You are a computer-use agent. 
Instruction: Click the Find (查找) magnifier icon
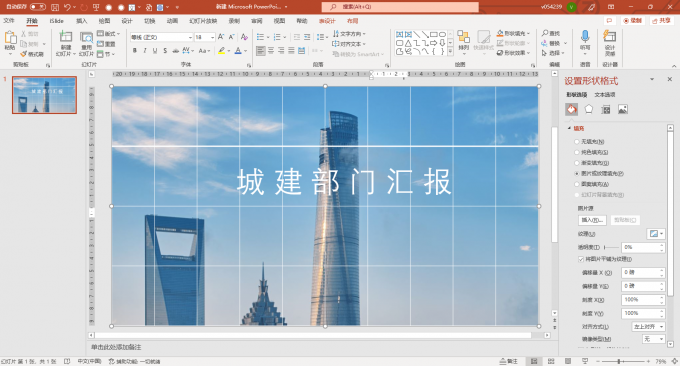click(x=545, y=33)
